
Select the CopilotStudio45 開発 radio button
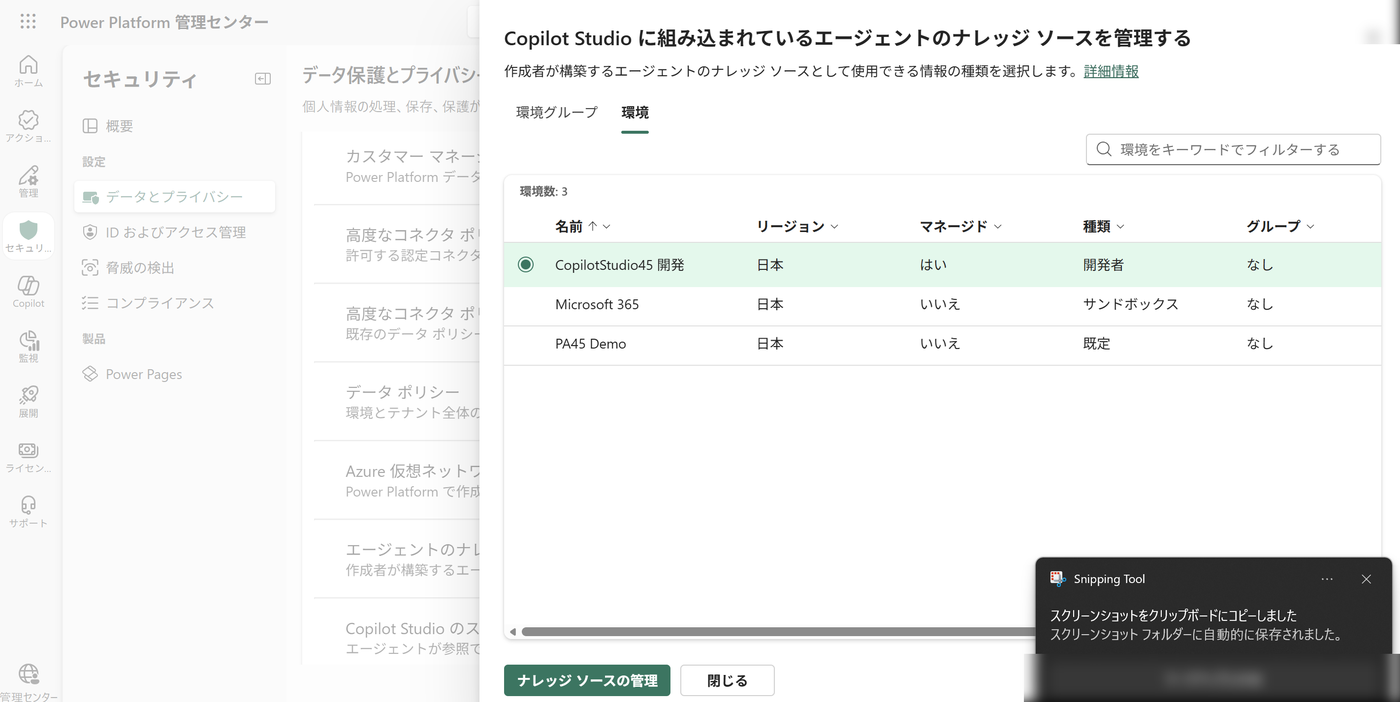click(x=526, y=265)
